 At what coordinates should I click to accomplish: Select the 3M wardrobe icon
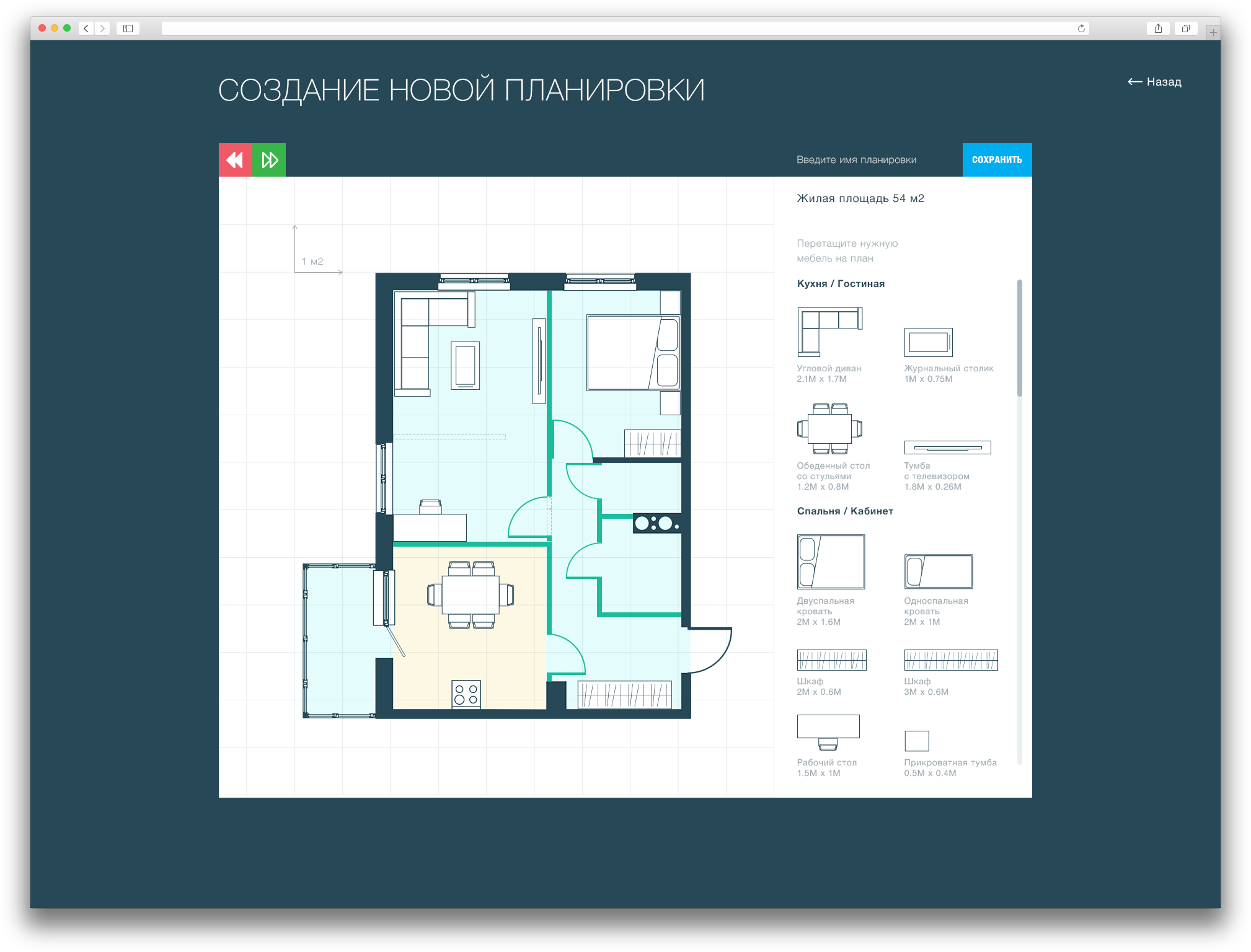(951, 660)
